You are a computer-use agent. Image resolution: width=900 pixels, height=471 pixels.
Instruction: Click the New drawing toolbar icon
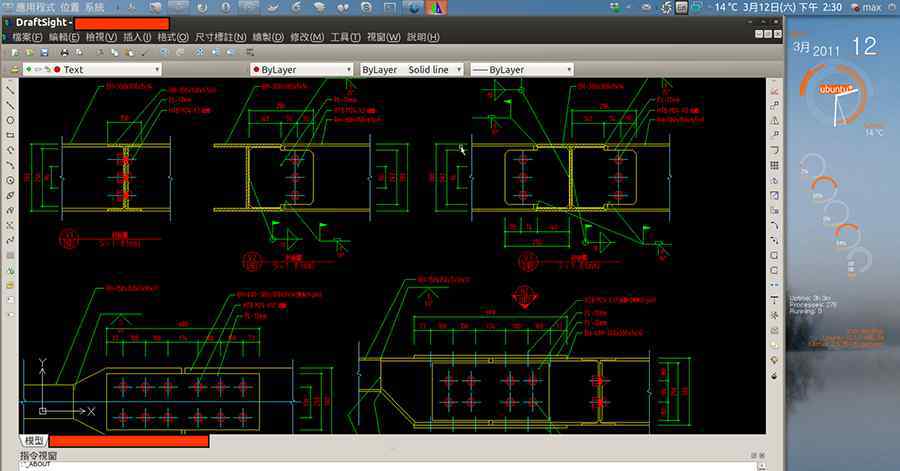15,53
